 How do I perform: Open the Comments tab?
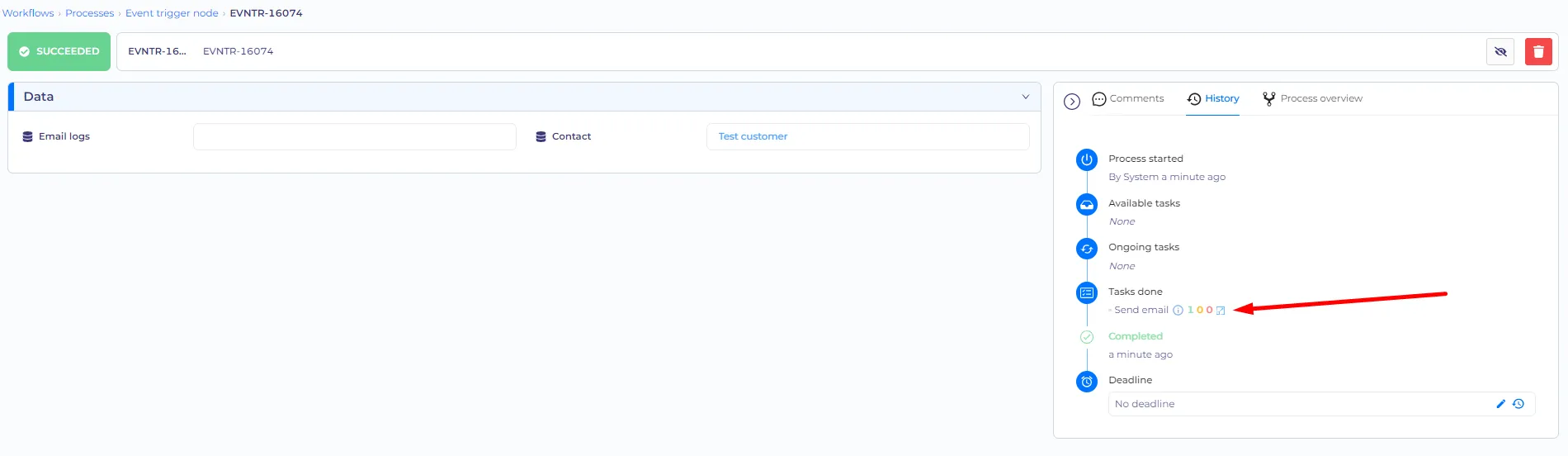coord(1127,98)
